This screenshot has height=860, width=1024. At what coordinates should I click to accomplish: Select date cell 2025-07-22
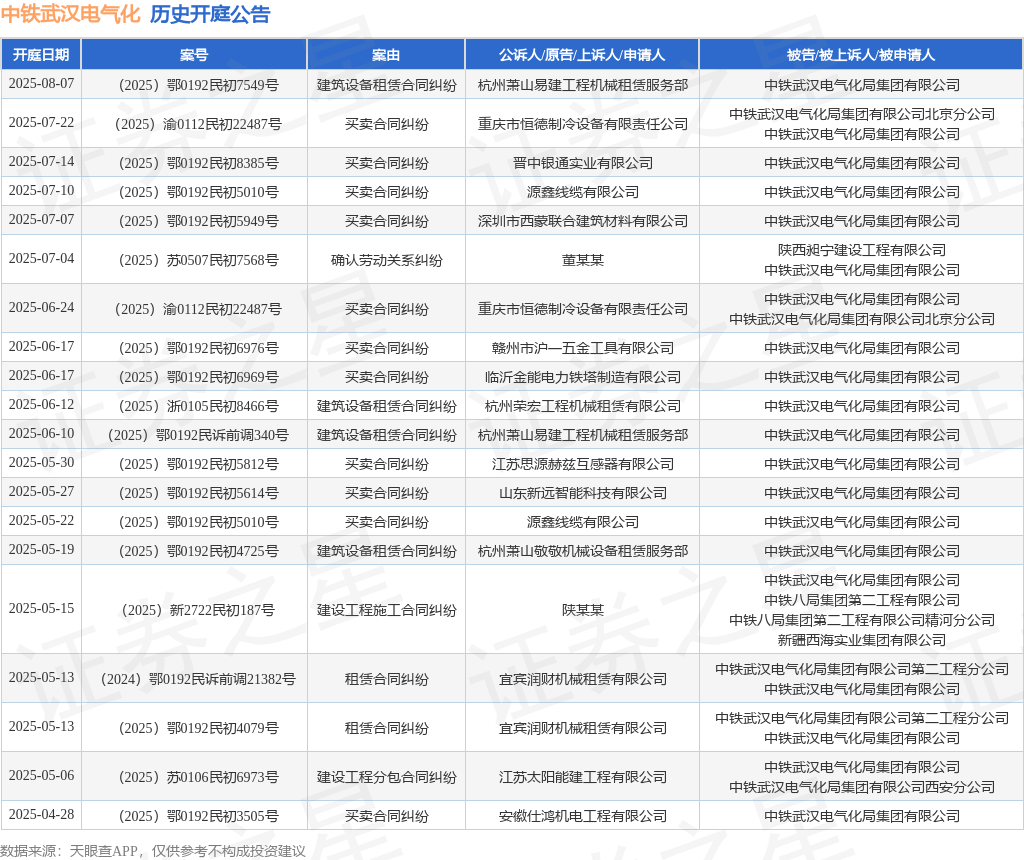click(41, 122)
